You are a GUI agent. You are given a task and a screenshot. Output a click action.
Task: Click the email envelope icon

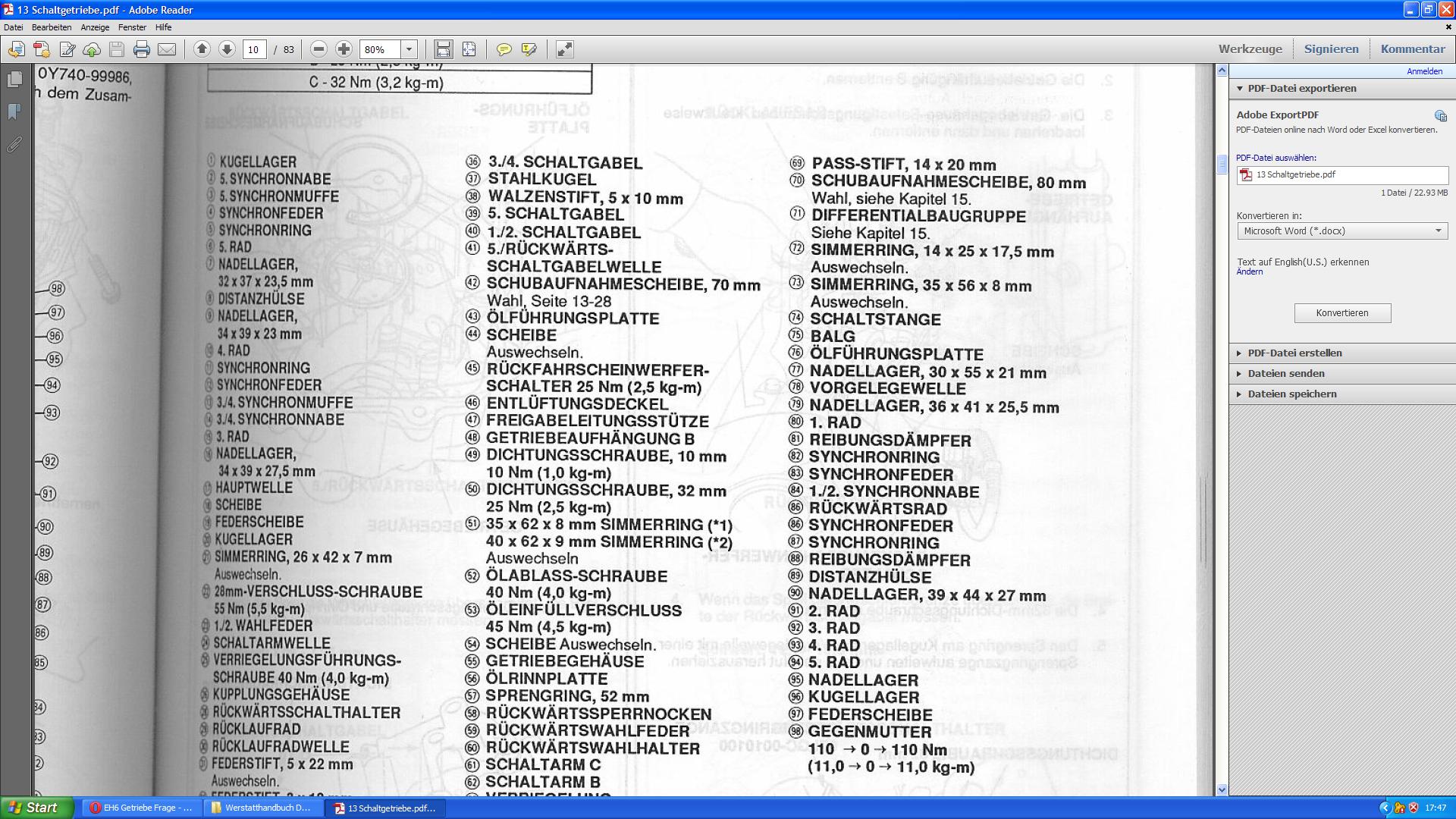pyautogui.click(x=167, y=49)
